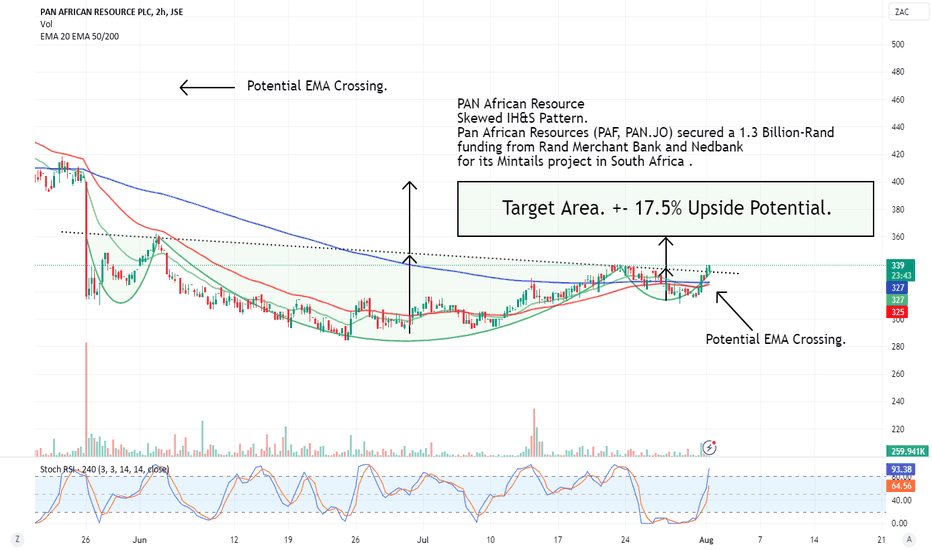Click the Jul label on the date axis
932x550 pixels.
pyautogui.click(x=423, y=540)
